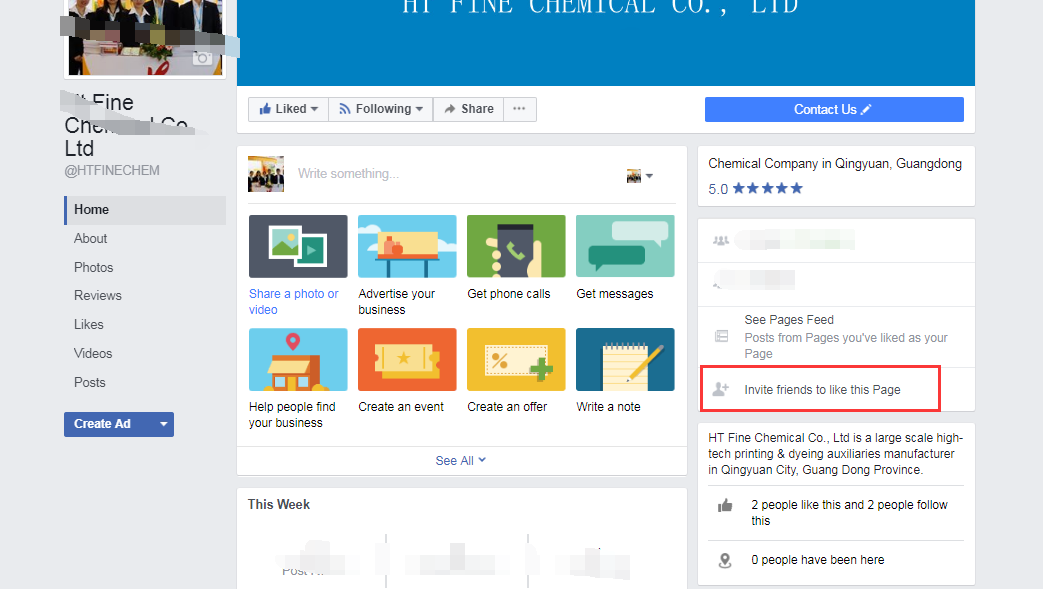Click the page profile picture

145,37
